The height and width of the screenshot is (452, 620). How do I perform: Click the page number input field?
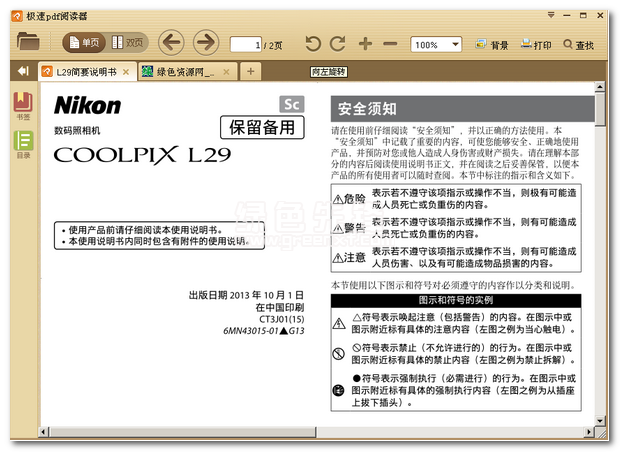246,45
